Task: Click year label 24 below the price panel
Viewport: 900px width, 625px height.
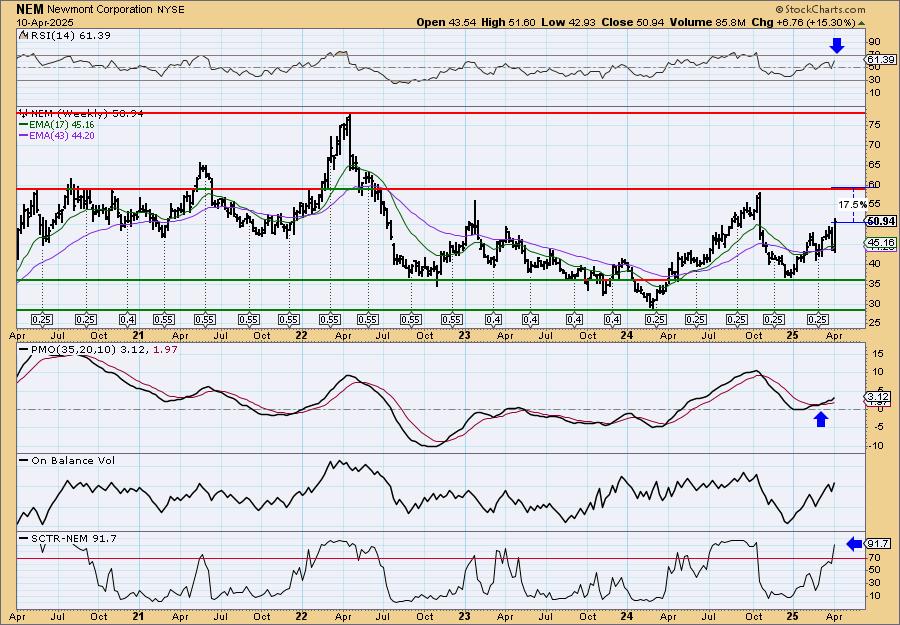Action: (x=628, y=336)
